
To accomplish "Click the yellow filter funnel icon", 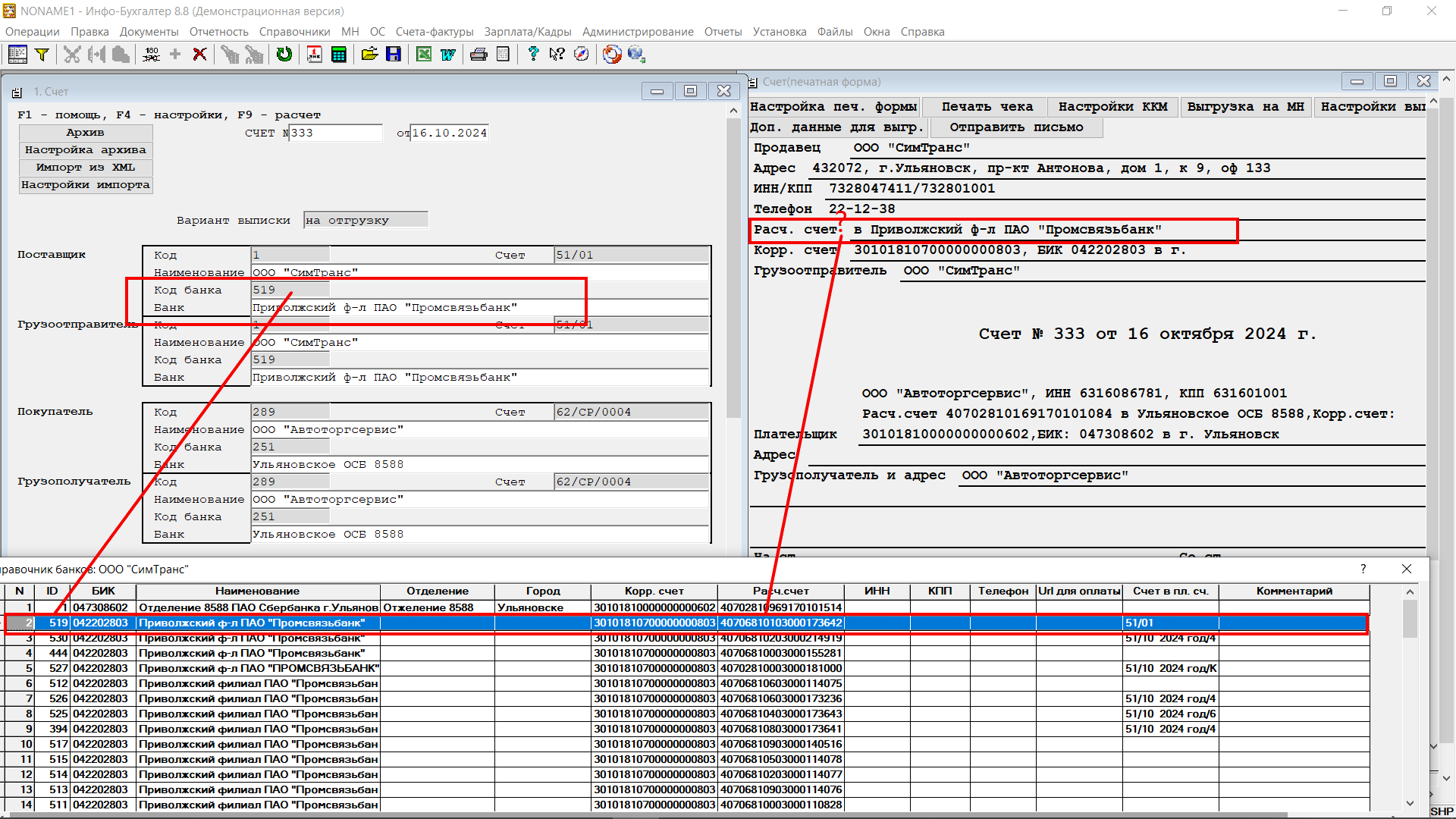I will click(42, 54).
